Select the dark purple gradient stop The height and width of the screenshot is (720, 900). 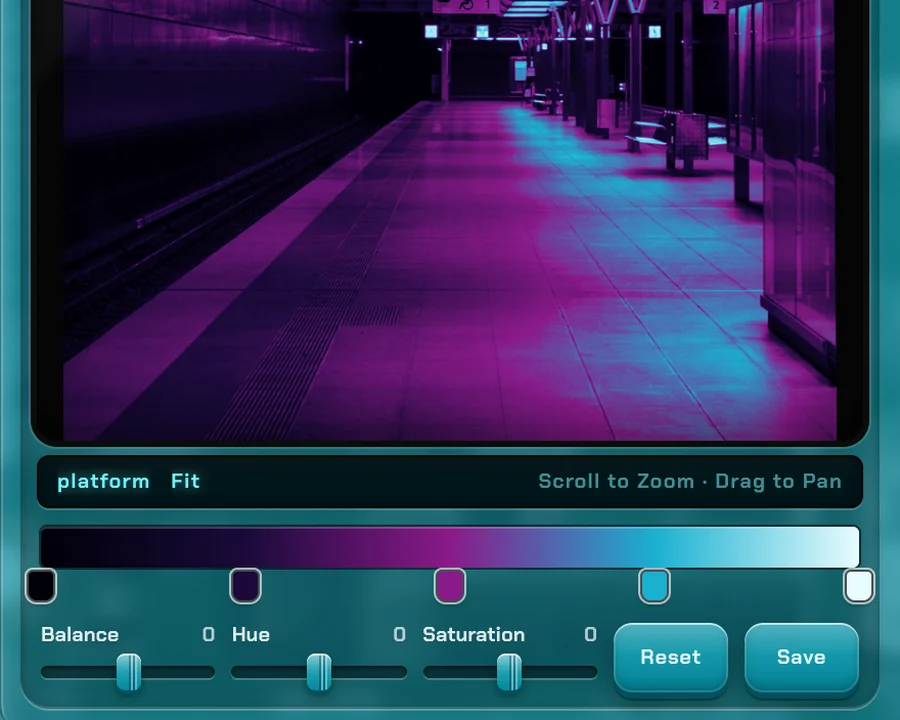tap(246, 586)
